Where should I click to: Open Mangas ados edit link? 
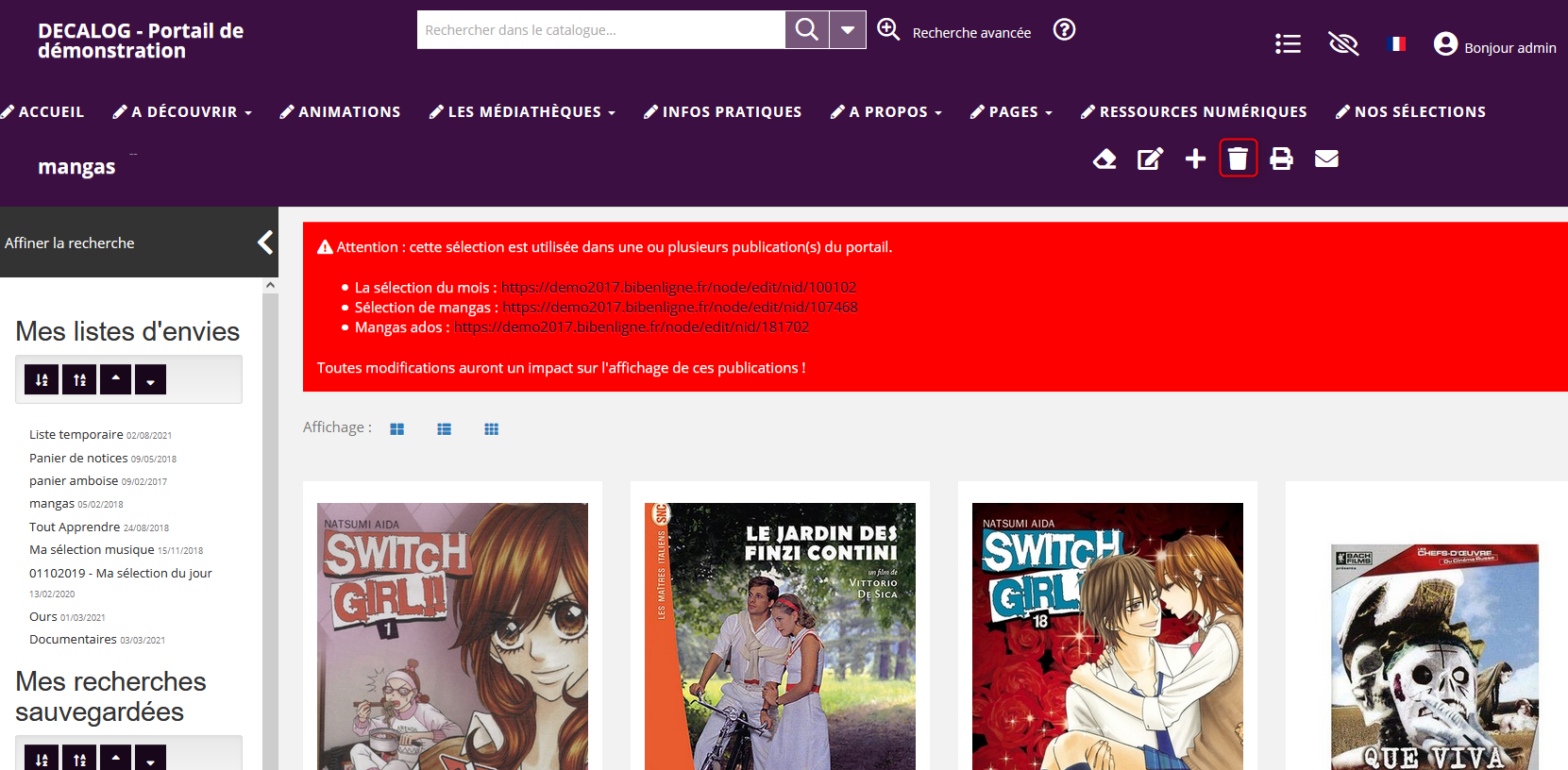[632, 326]
